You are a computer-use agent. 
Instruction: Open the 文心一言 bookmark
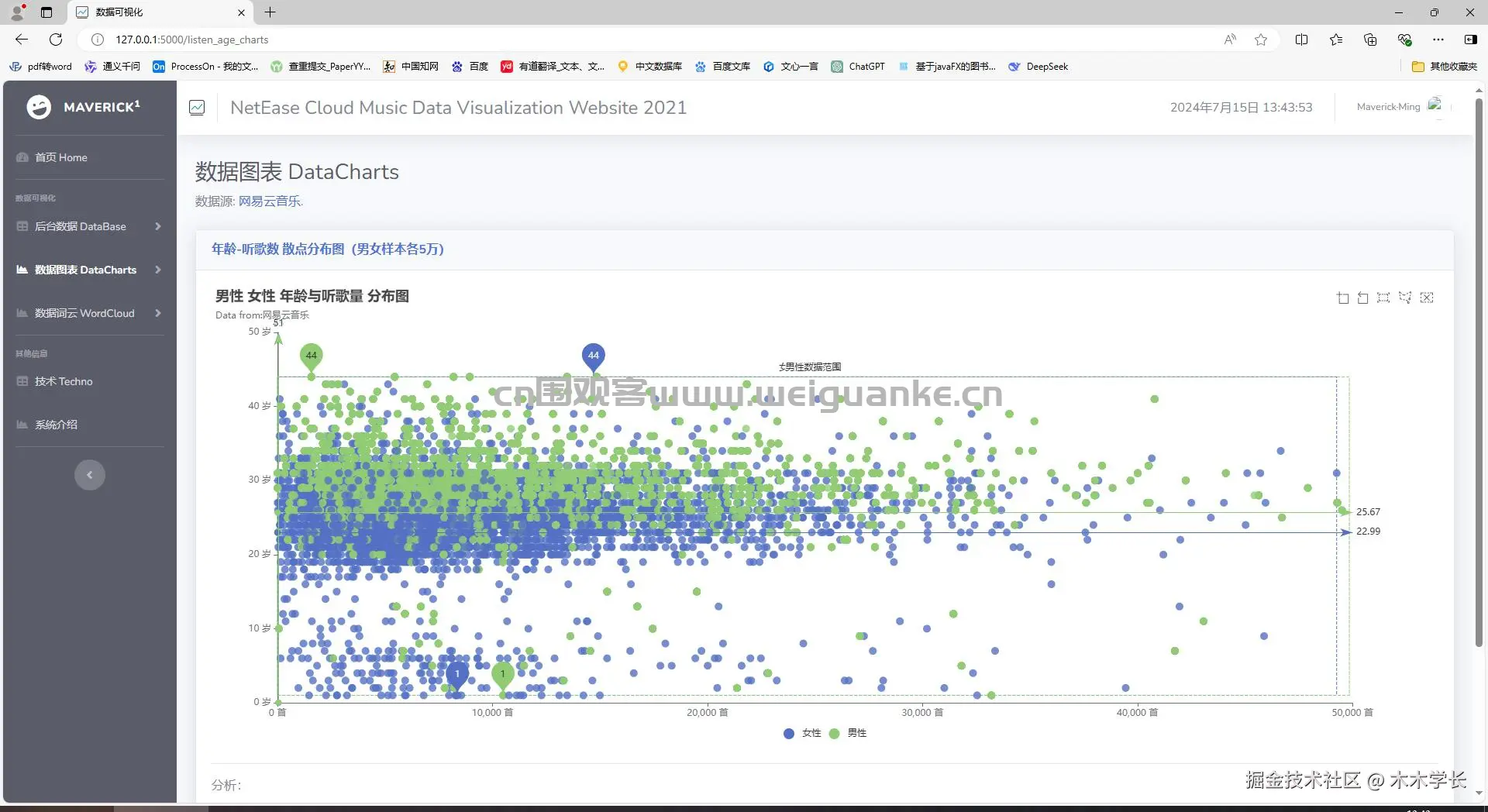click(x=790, y=67)
